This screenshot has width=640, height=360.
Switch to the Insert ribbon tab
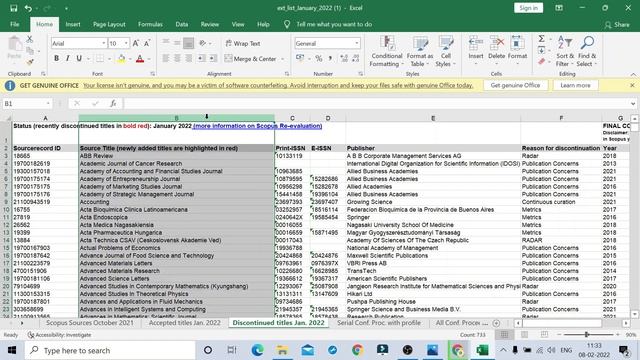coord(73,24)
